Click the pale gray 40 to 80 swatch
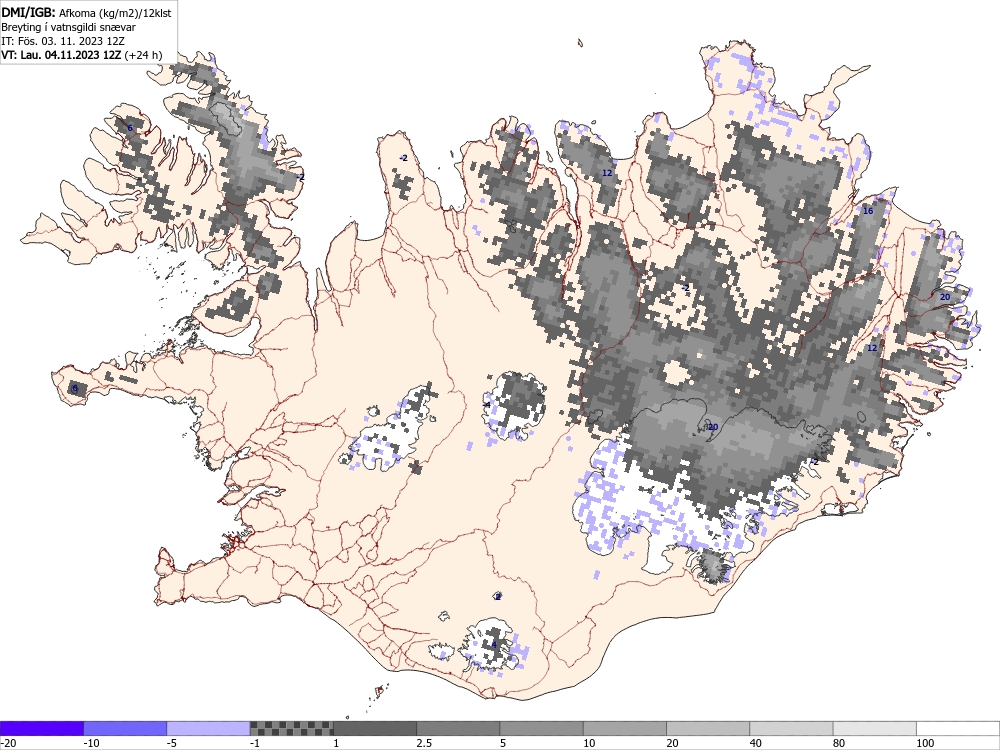Image resolution: width=1000 pixels, height=750 pixels. tap(791, 728)
